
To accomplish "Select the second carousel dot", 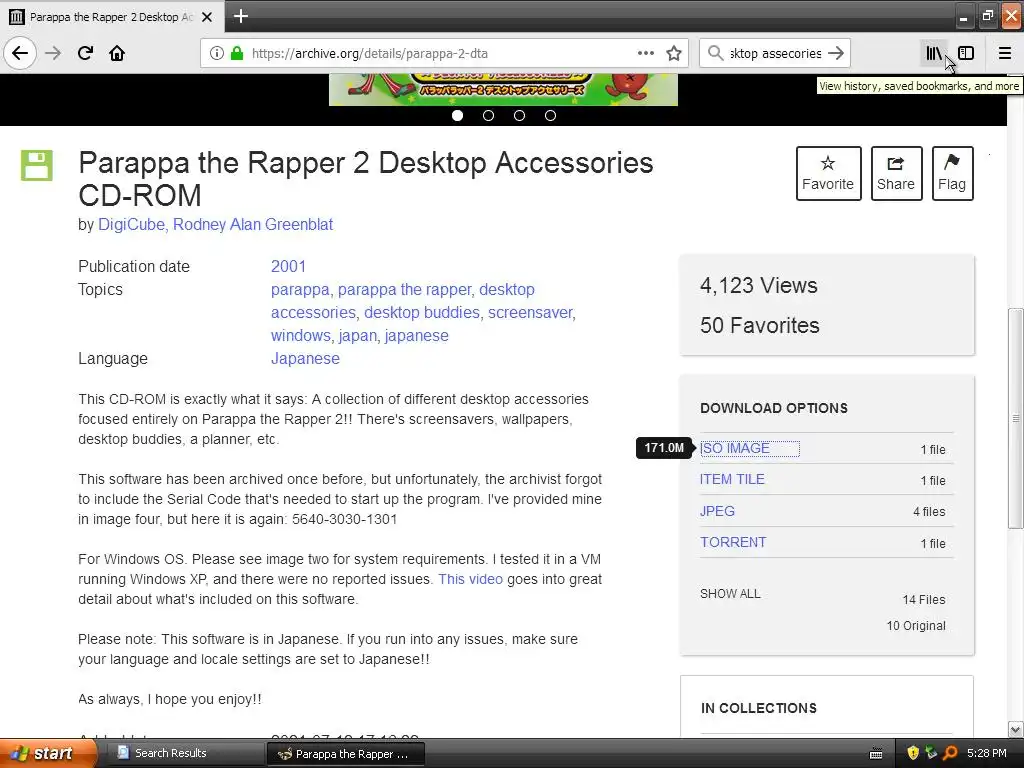I will pyautogui.click(x=488, y=116).
